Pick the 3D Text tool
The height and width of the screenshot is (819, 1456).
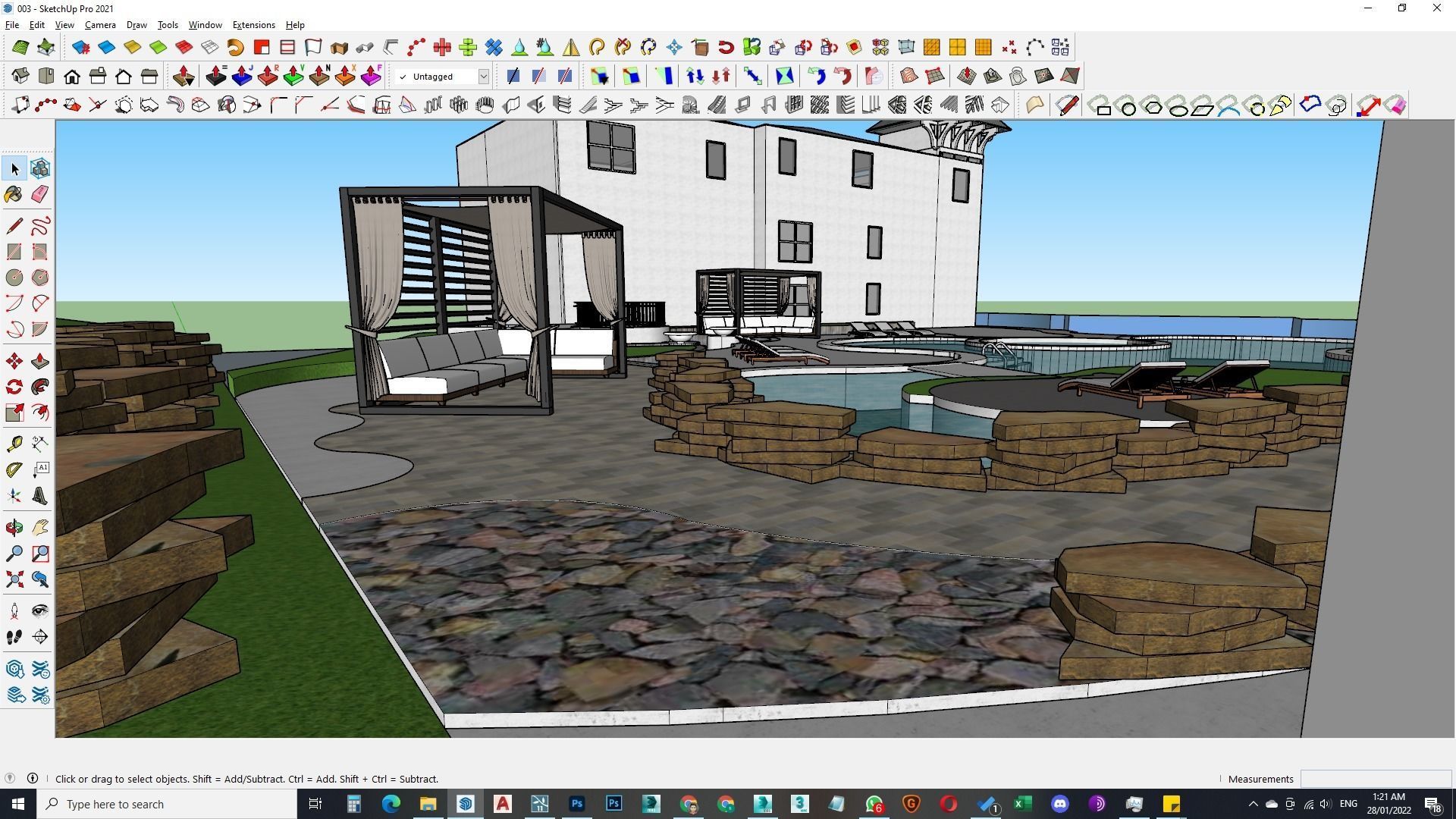40,496
